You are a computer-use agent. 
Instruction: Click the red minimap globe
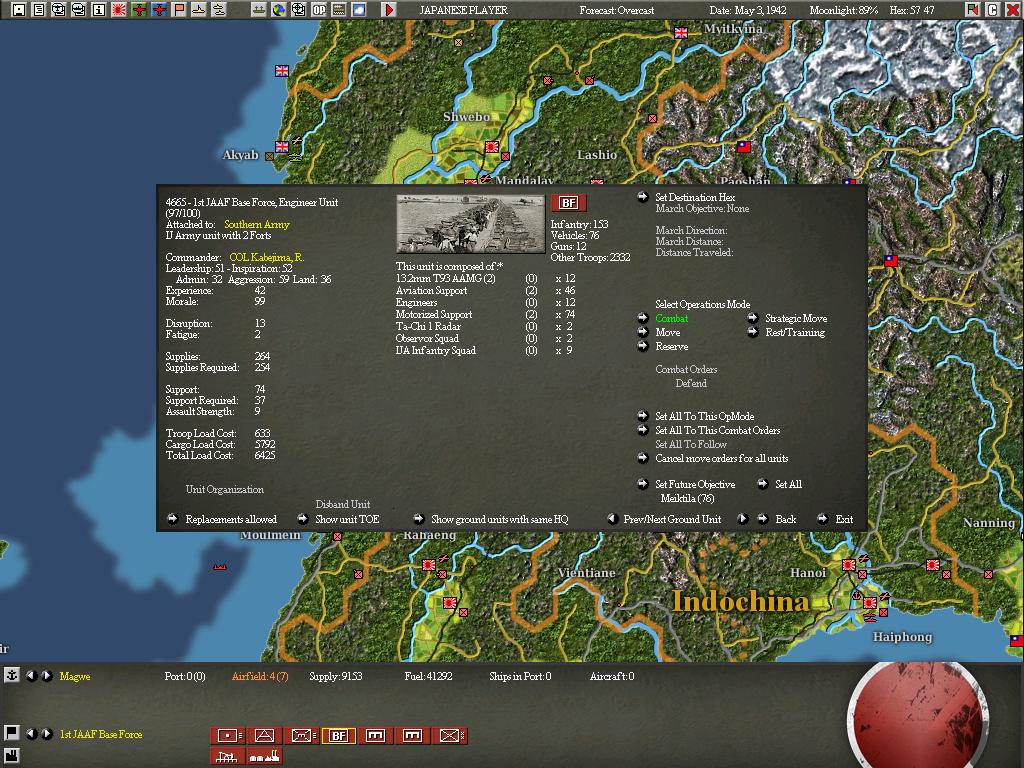tap(918, 717)
